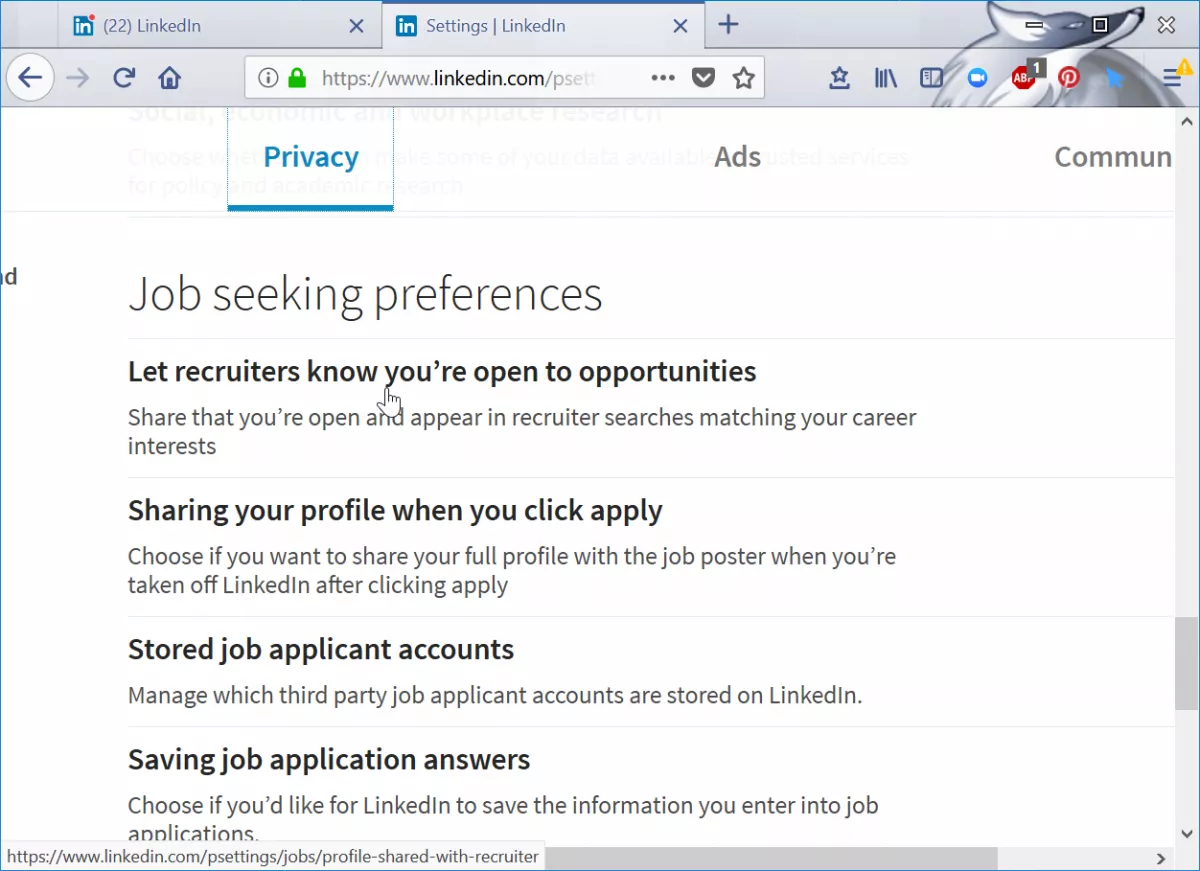Bookmark this page with the star icon
The width and height of the screenshot is (1200, 871).
[743, 78]
